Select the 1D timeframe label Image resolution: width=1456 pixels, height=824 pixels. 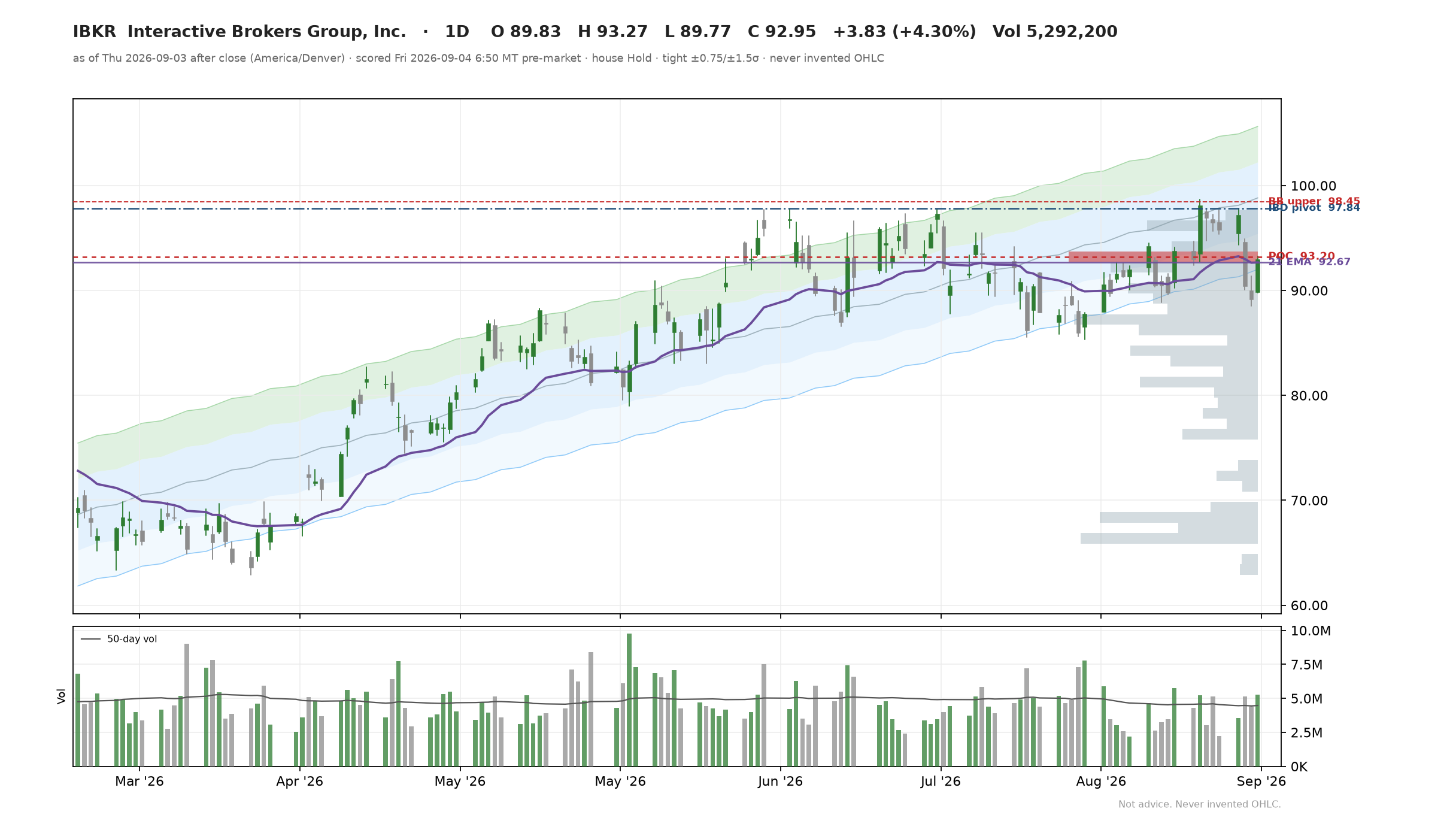pos(457,32)
